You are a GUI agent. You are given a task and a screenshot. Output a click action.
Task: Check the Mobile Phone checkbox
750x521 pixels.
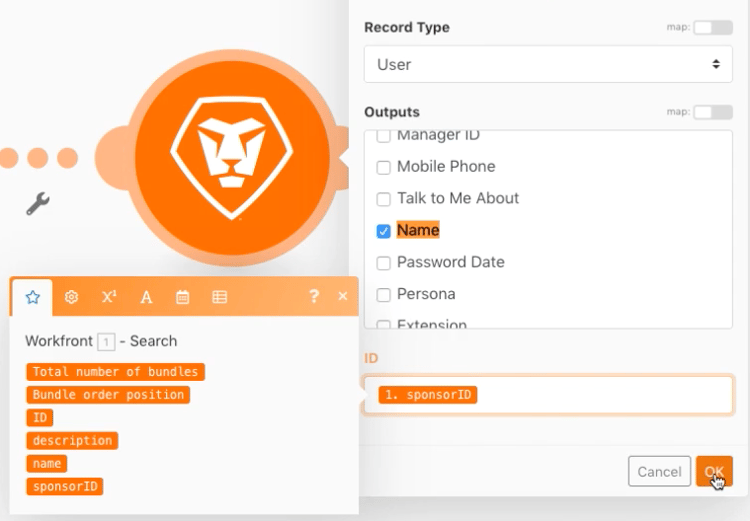(x=383, y=167)
